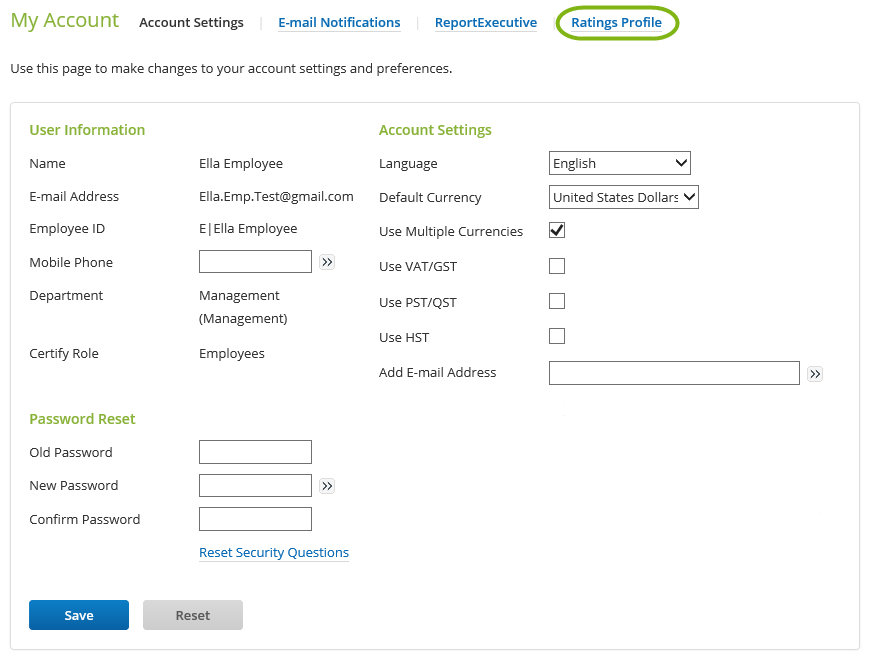
Task: Select the Confirm Password input box
Action: tap(255, 519)
